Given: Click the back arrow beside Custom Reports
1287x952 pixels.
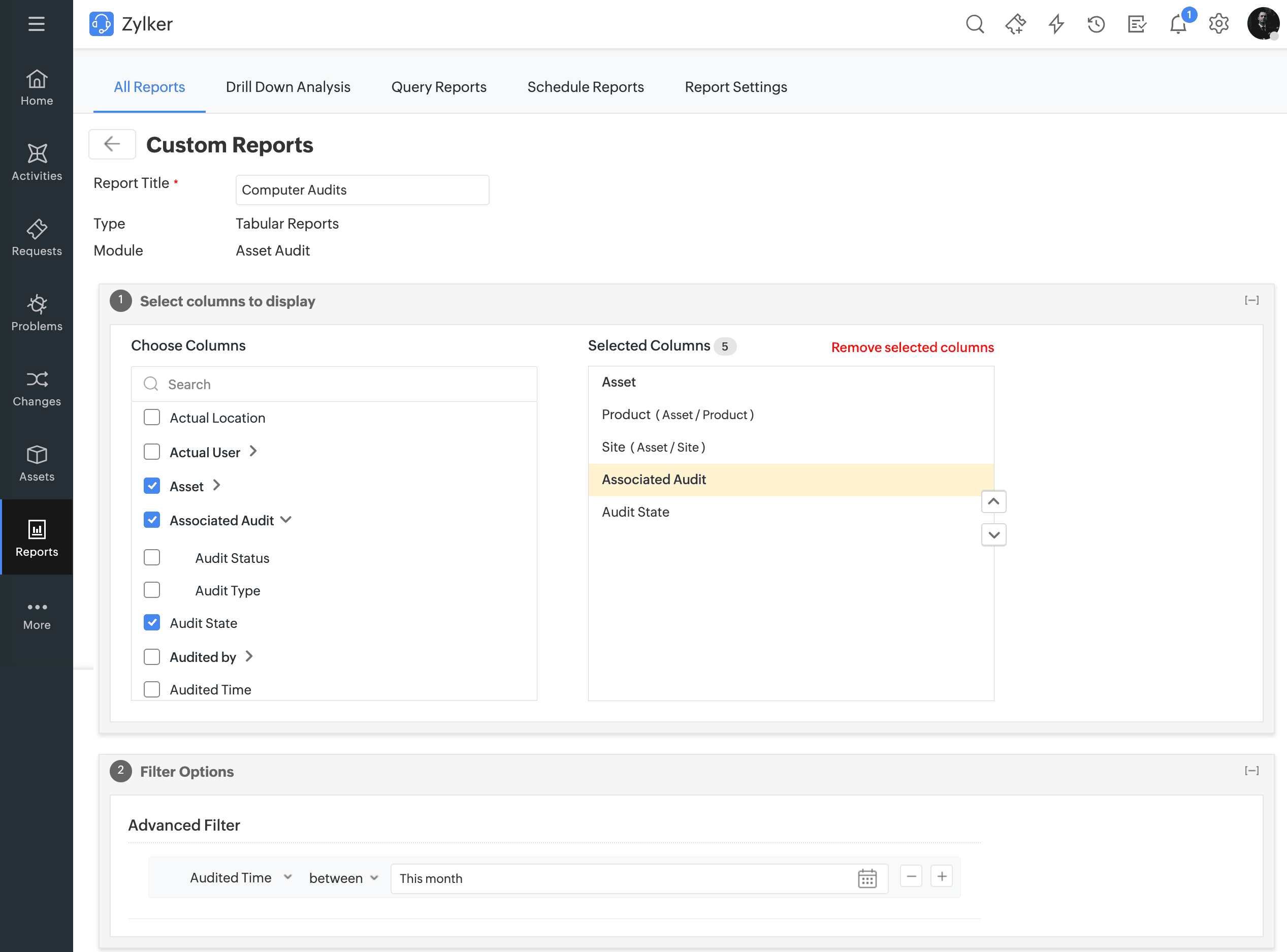Looking at the screenshot, I should (112, 144).
